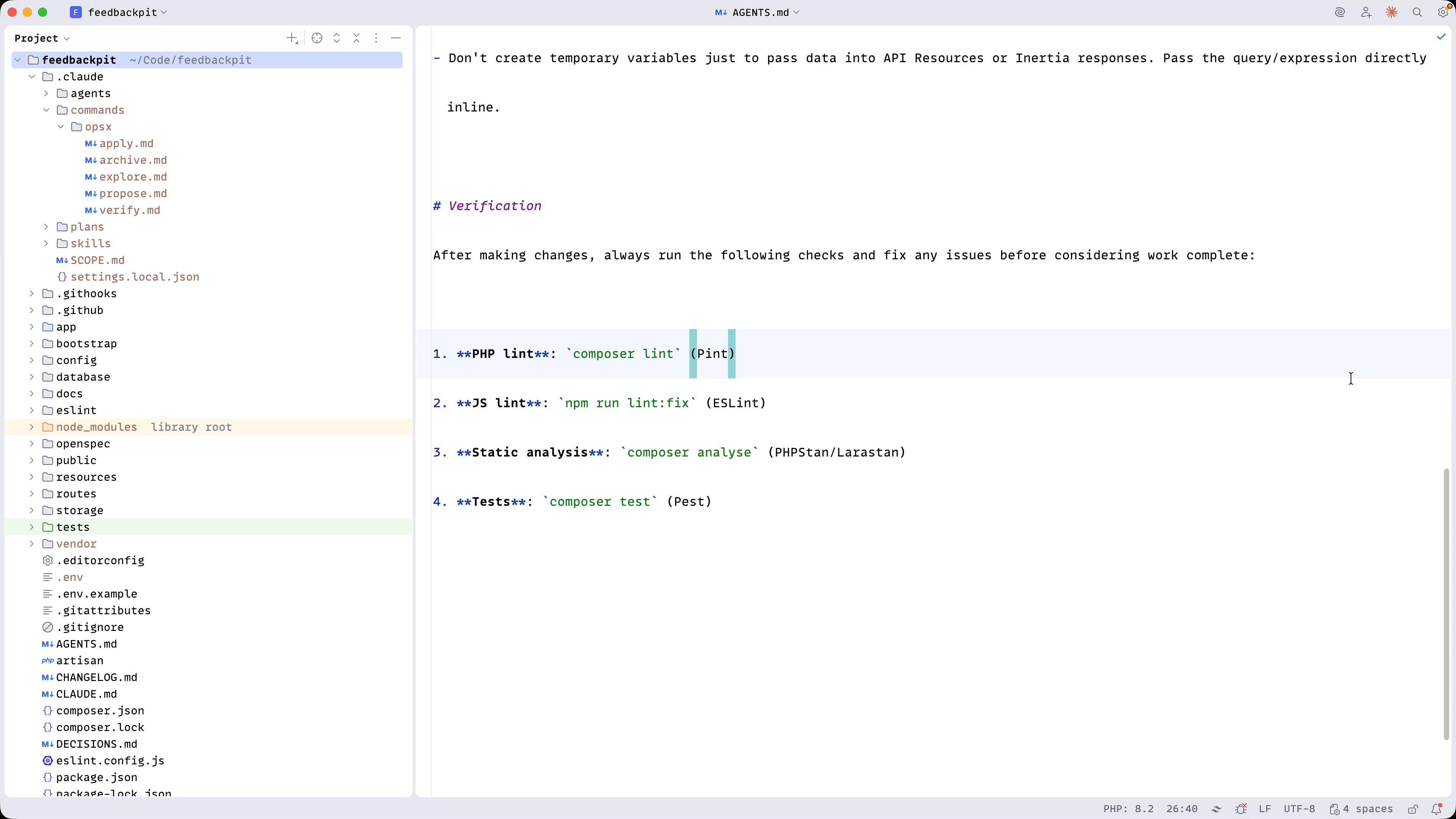Click the editor vertical scrollbar thumb
The width and height of the screenshot is (1456, 819).
click(x=1447, y=604)
